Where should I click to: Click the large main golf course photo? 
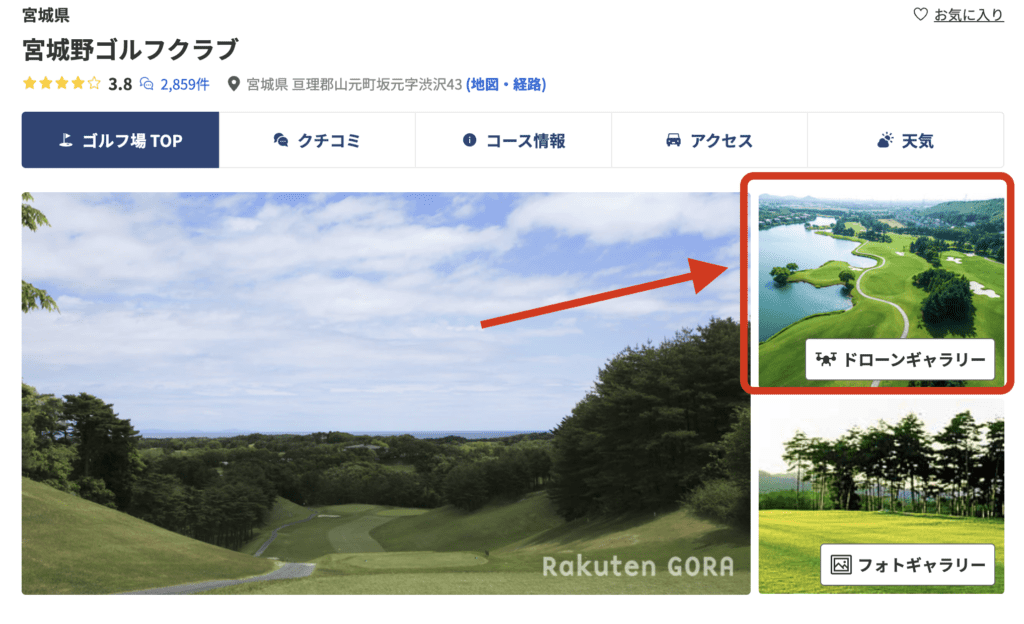tap(386, 393)
